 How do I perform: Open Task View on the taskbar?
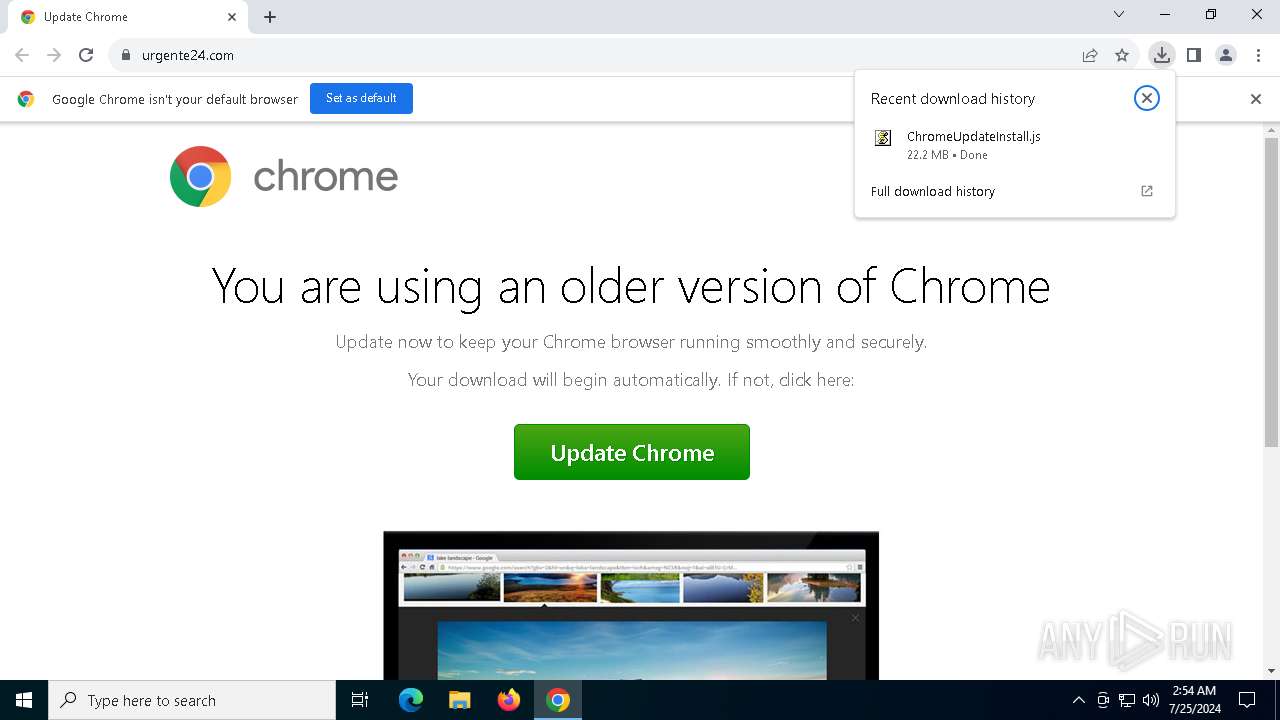tap(360, 700)
